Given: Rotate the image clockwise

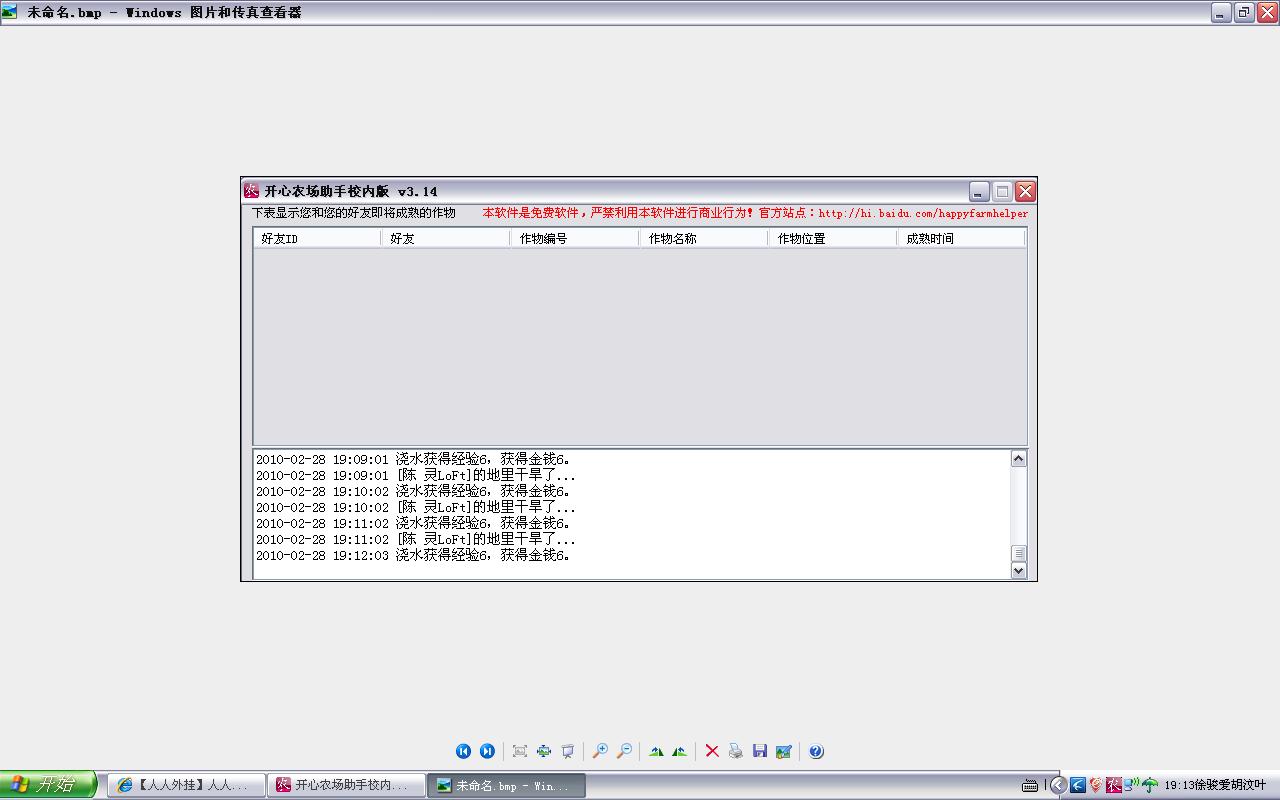Looking at the screenshot, I should 656,751.
